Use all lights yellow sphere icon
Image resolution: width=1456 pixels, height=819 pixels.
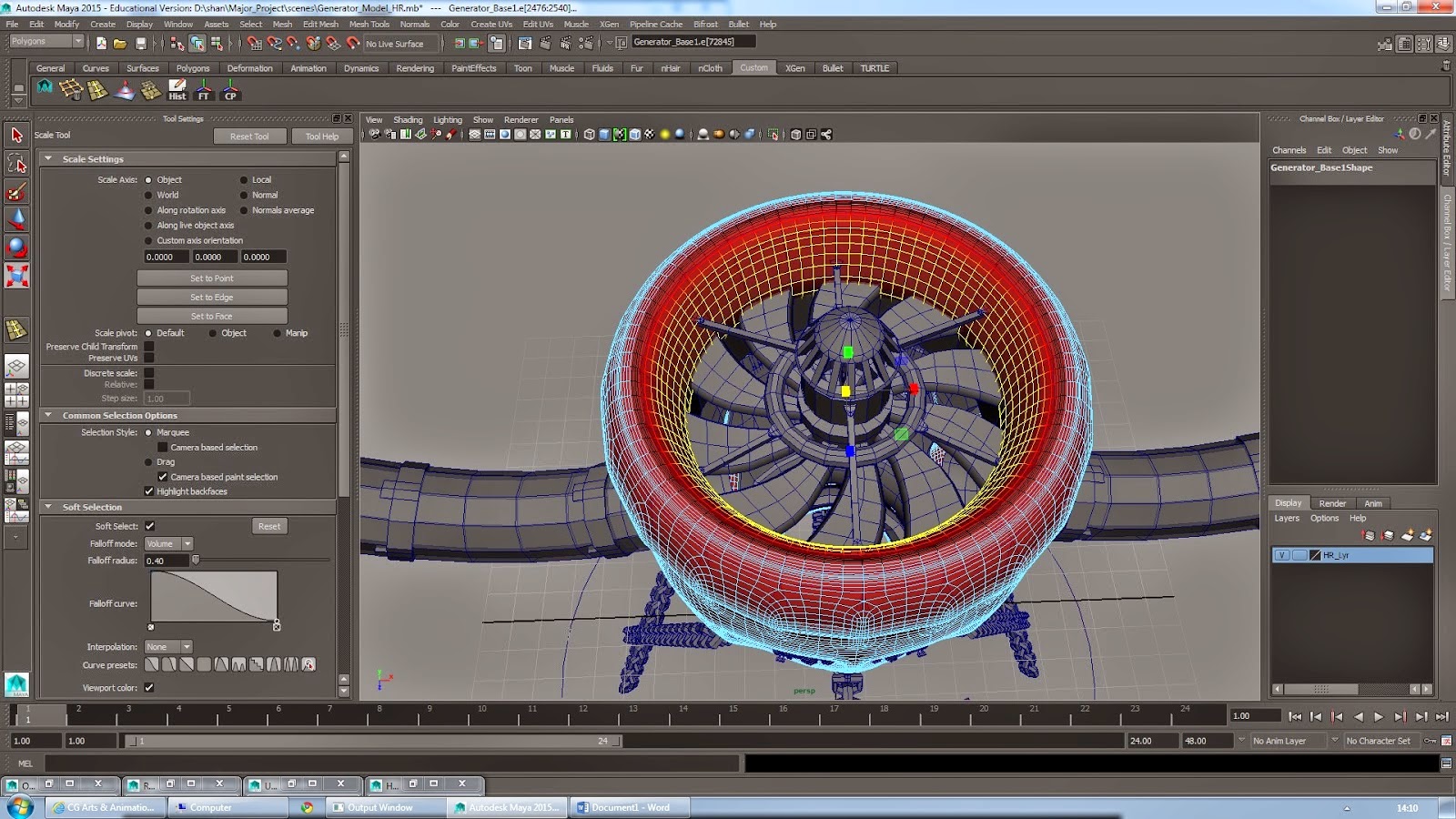(x=665, y=135)
